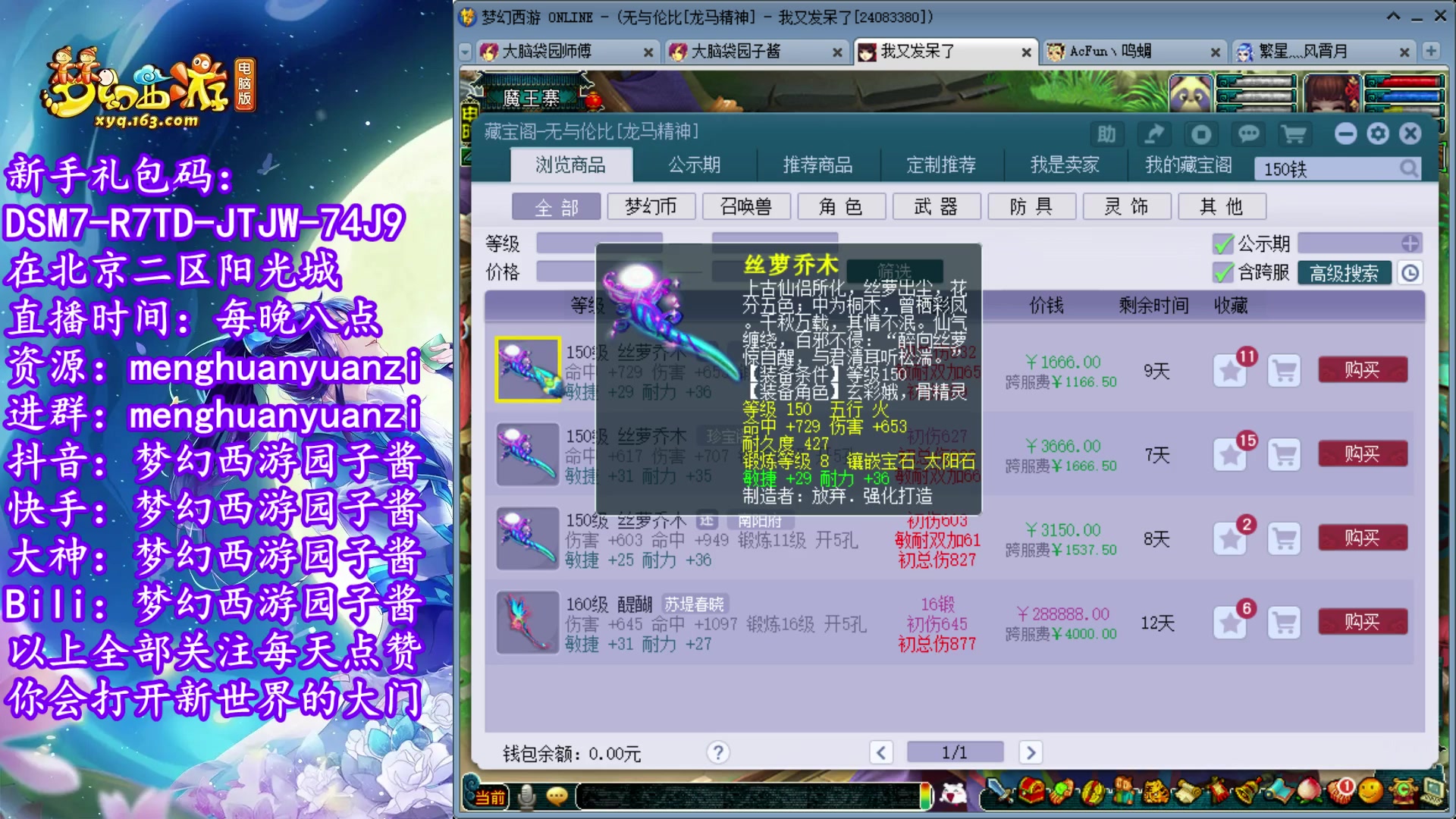This screenshot has width=1456, height=819.
Task: Switch to the 公示期 tab
Action: [694, 165]
